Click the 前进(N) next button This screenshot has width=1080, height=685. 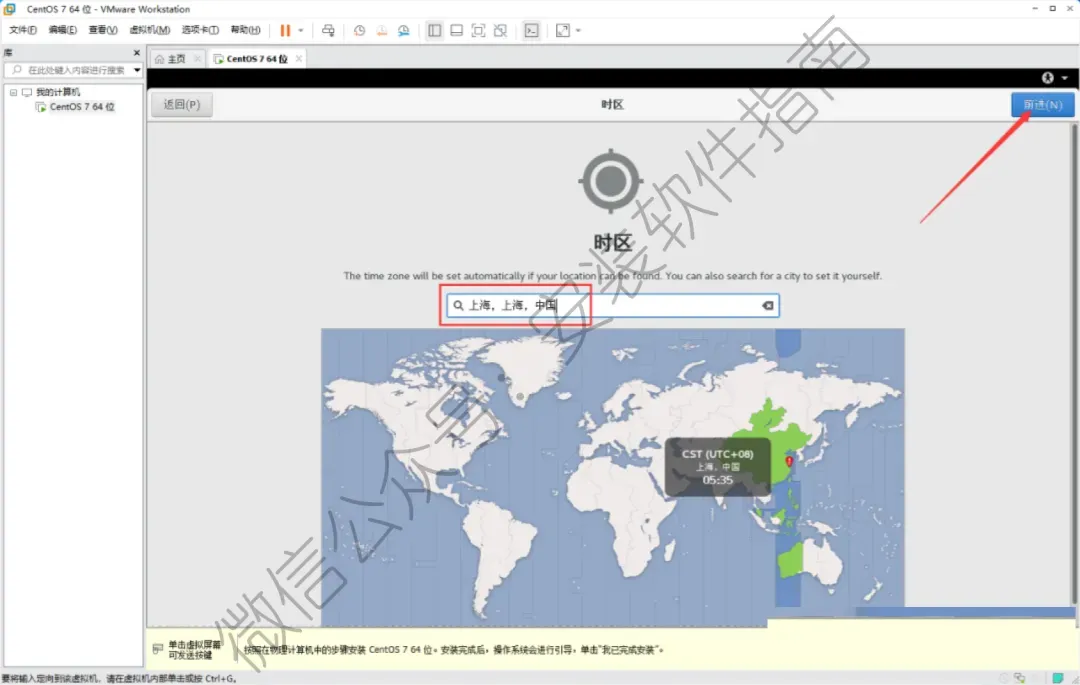1043,105
